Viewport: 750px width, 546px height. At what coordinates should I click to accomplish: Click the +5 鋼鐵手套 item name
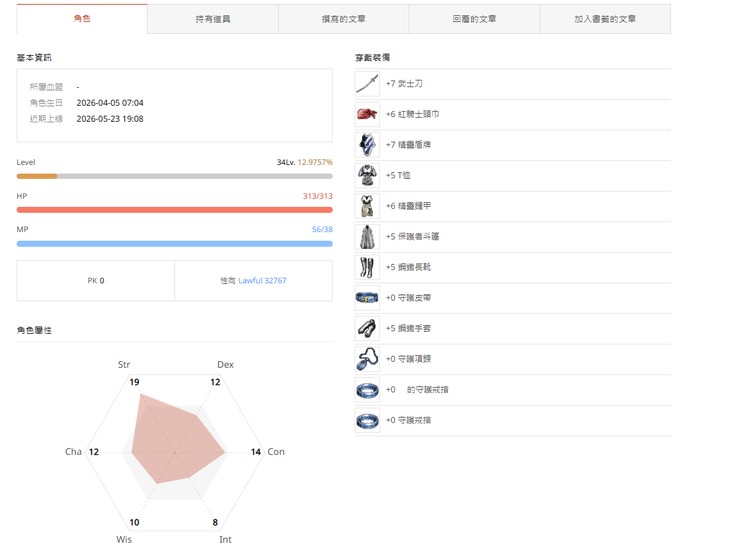pyautogui.click(x=408, y=328)
